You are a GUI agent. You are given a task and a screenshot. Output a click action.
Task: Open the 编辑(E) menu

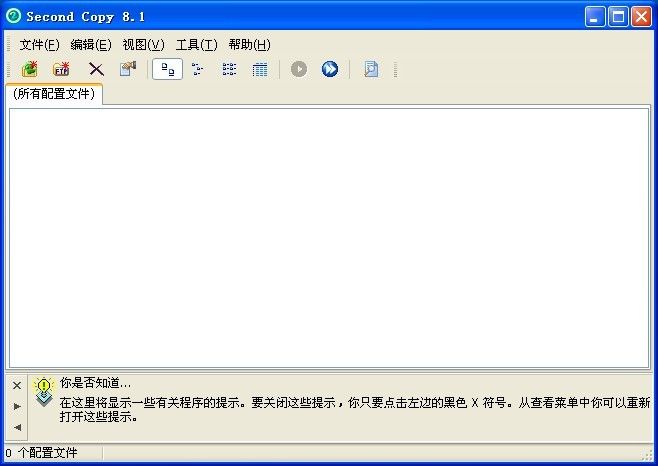point(90,45)
